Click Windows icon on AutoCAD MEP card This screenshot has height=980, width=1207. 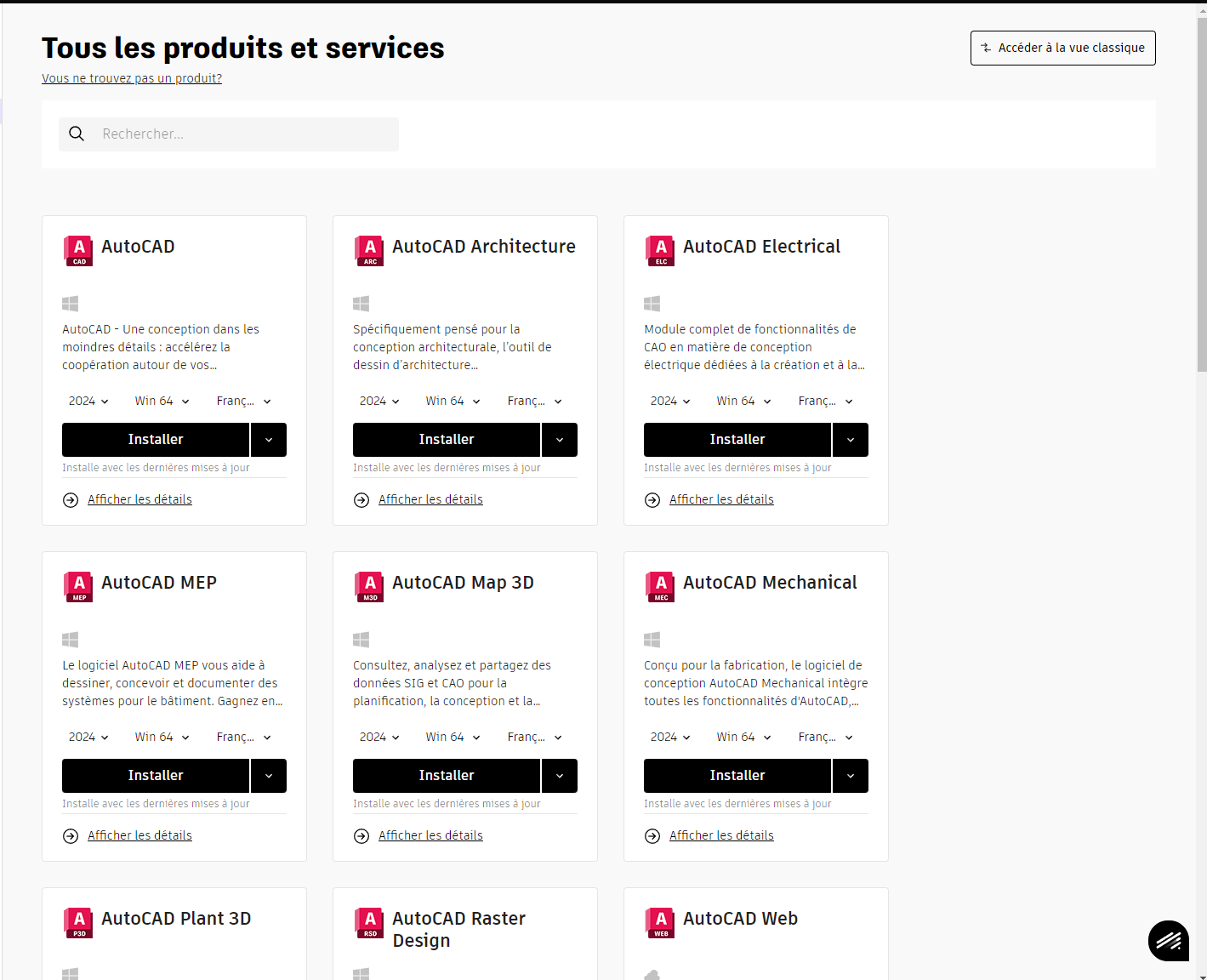tap(71, 640)
